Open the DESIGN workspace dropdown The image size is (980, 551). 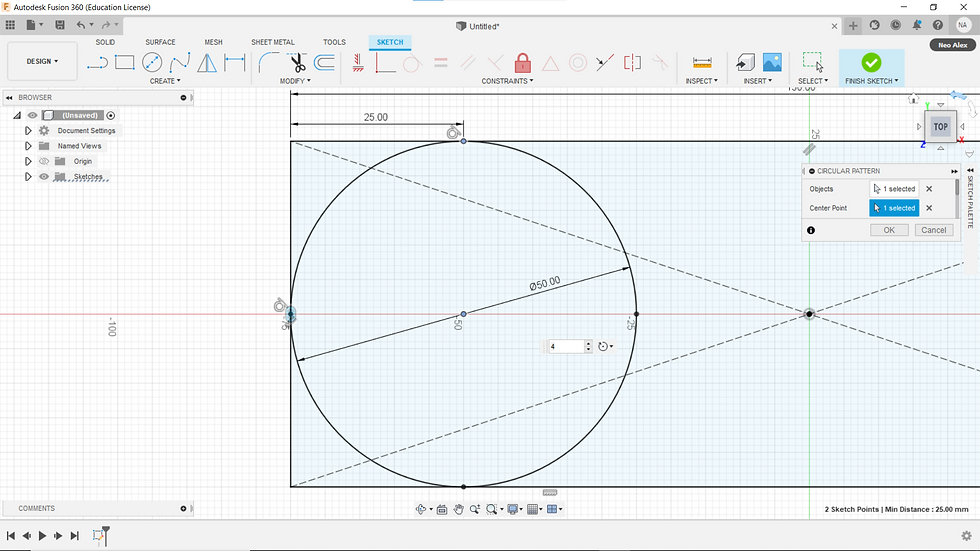click(42, 61)
